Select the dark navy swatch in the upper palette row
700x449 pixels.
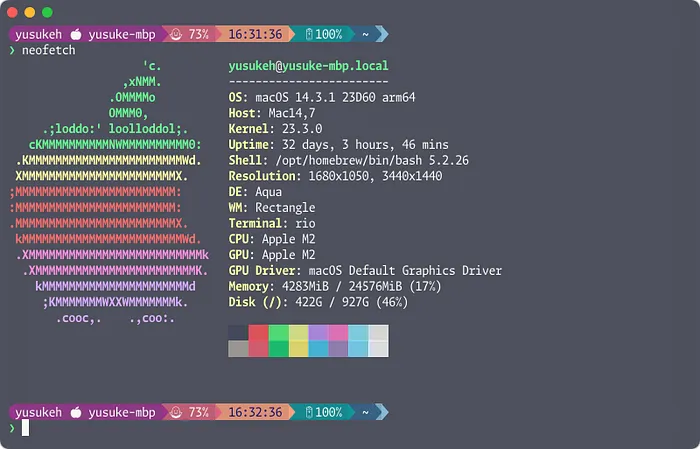[x=238, y=333]
